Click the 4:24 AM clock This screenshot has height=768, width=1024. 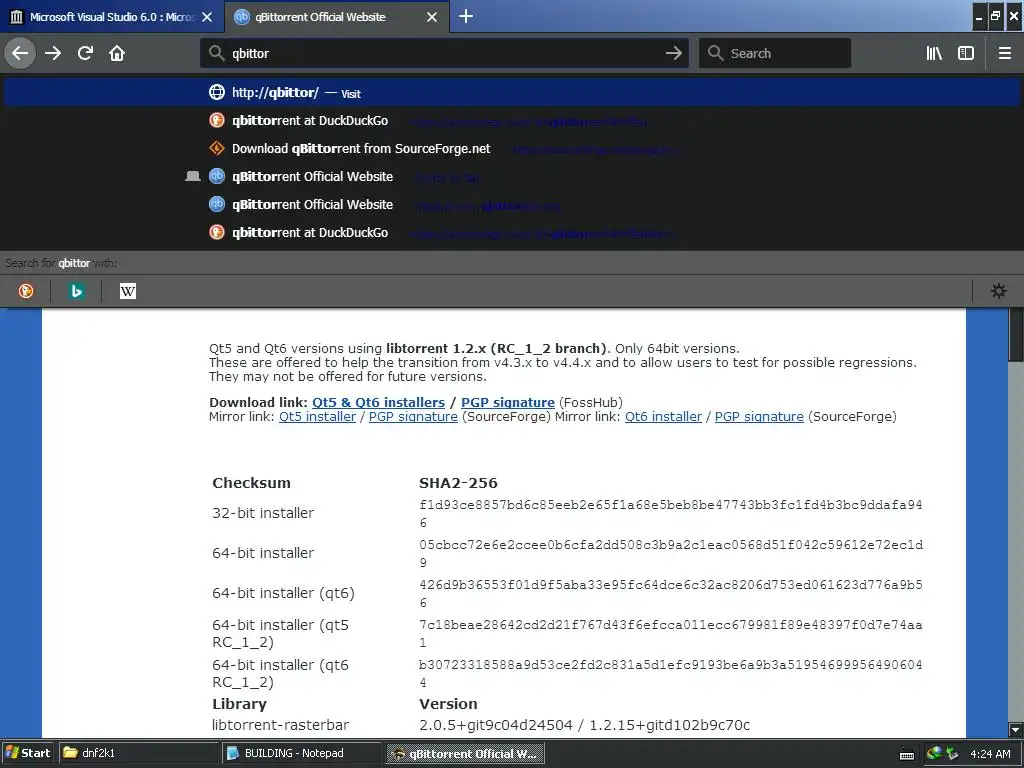(990, 754)
